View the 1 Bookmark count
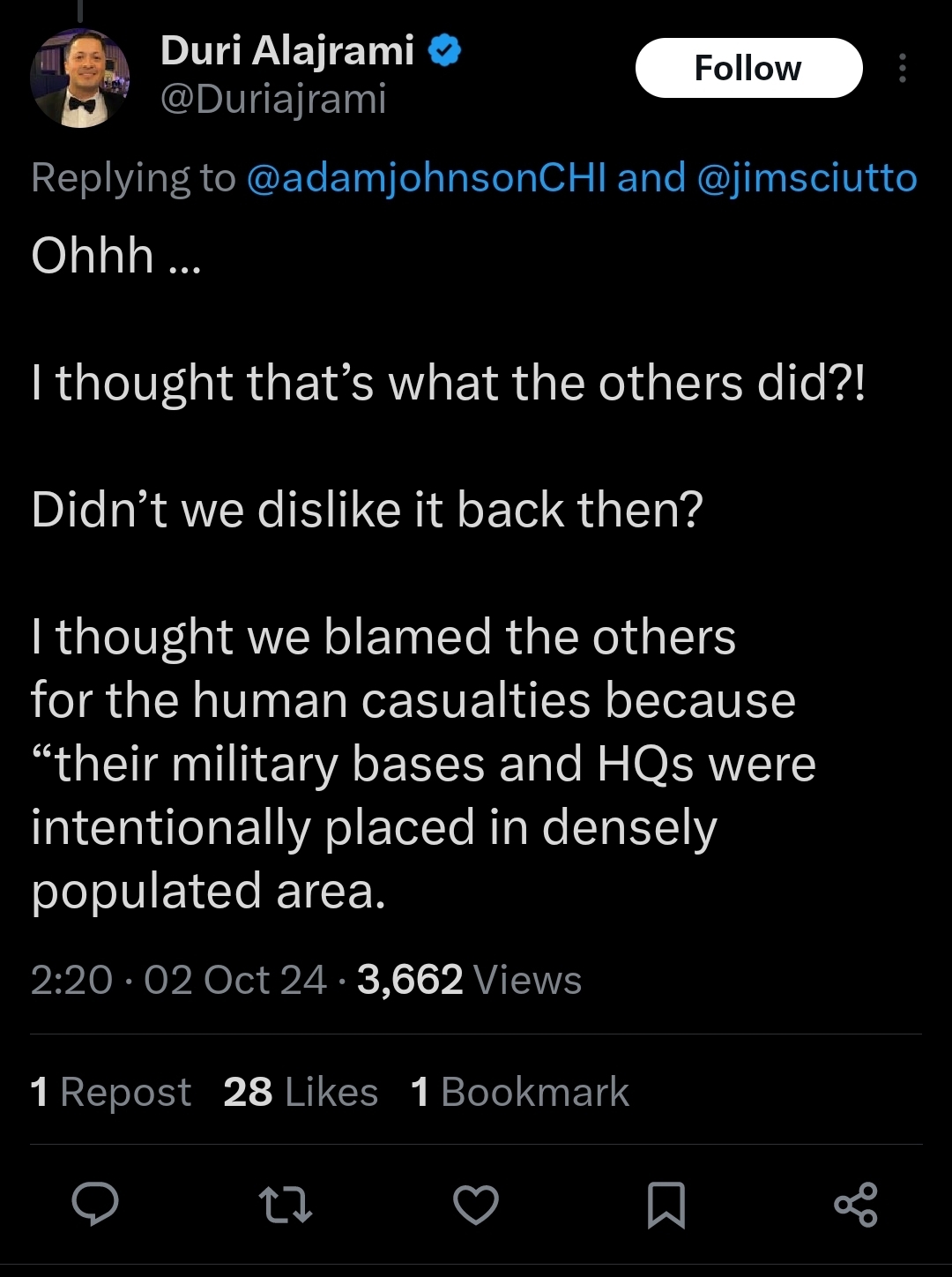Viewport: 952px width, 1277px height. [x=520, y=1092]
